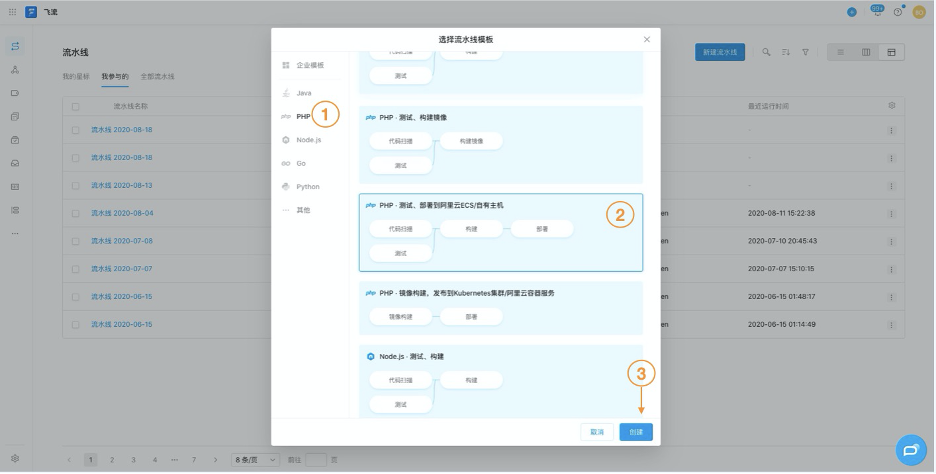Click the blue plus icon in top bar

852,12
